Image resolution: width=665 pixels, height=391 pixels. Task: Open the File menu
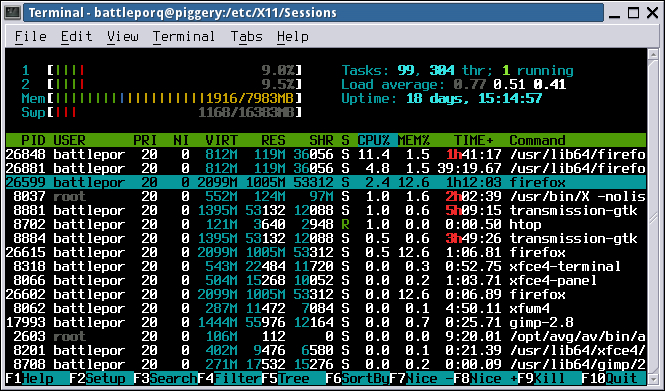tap(31, 37)
